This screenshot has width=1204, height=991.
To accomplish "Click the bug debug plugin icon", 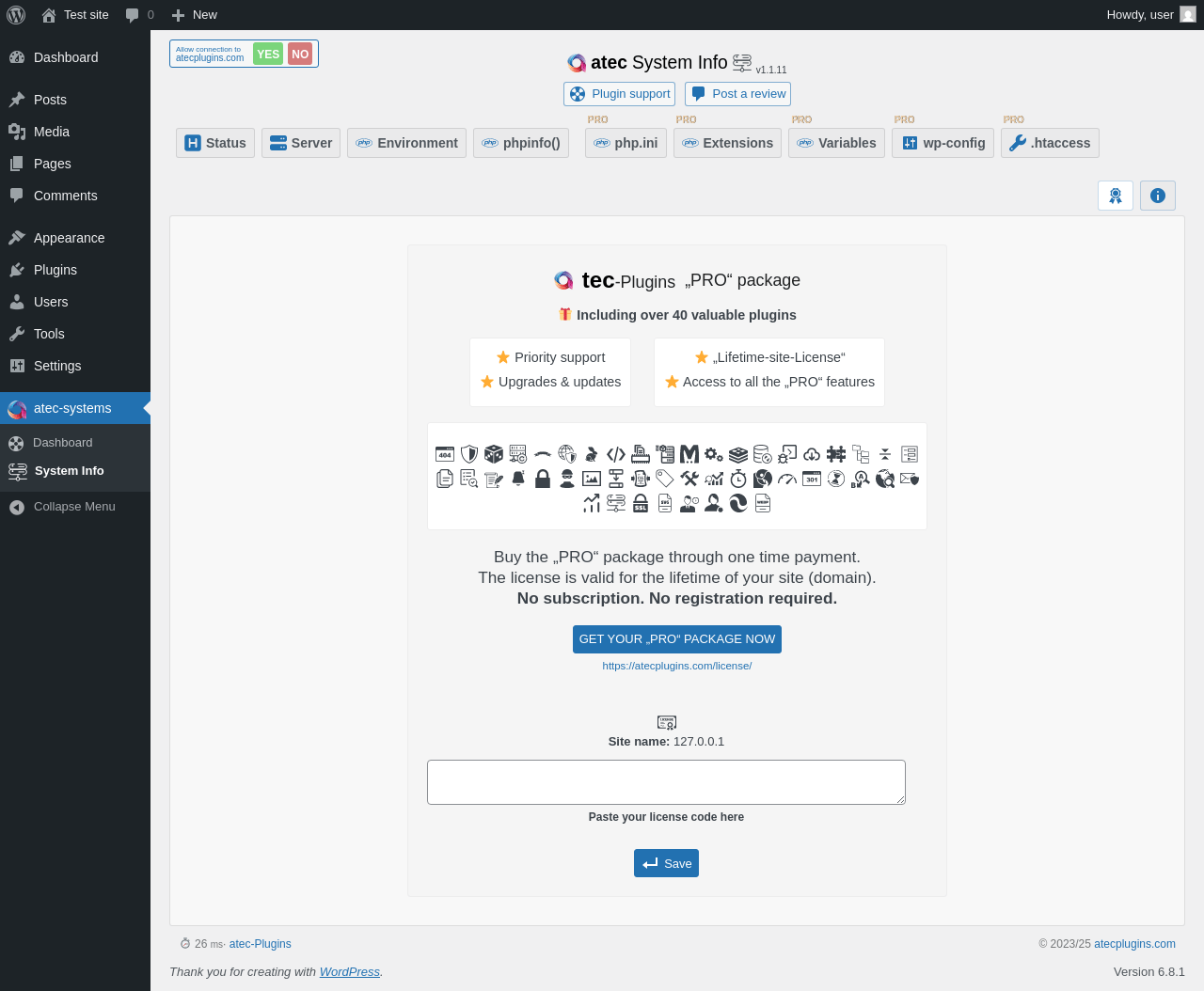I will (x=787, y=454).
